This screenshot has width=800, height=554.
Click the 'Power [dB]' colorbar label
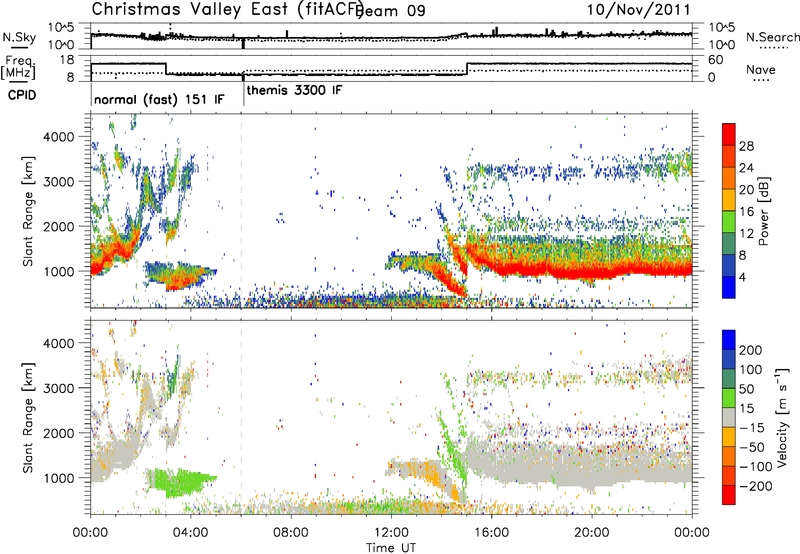[763, 211]
